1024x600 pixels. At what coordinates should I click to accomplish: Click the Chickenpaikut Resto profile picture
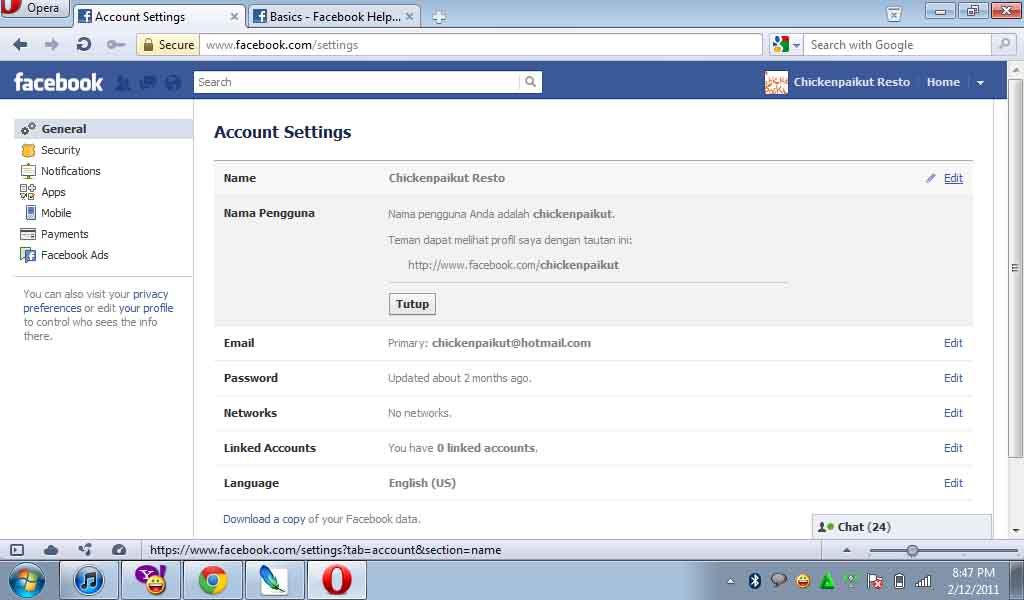pyautogui.click(x=776, y=82)
